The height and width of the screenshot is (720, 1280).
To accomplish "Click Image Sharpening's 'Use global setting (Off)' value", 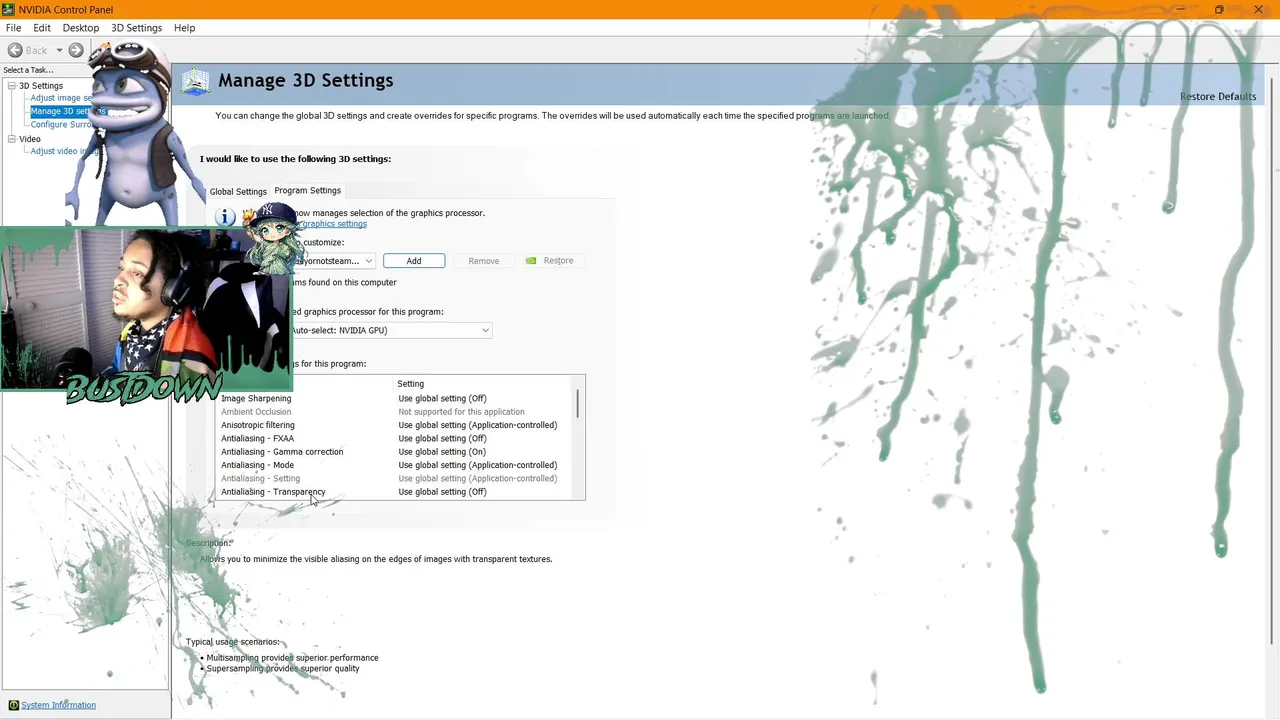I will click(442, 398).
